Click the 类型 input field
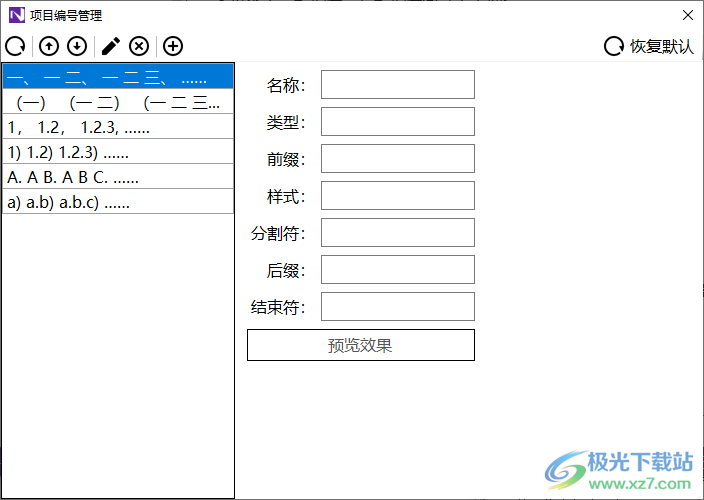This screenshot has width=704, height=500. click(398, 121)
